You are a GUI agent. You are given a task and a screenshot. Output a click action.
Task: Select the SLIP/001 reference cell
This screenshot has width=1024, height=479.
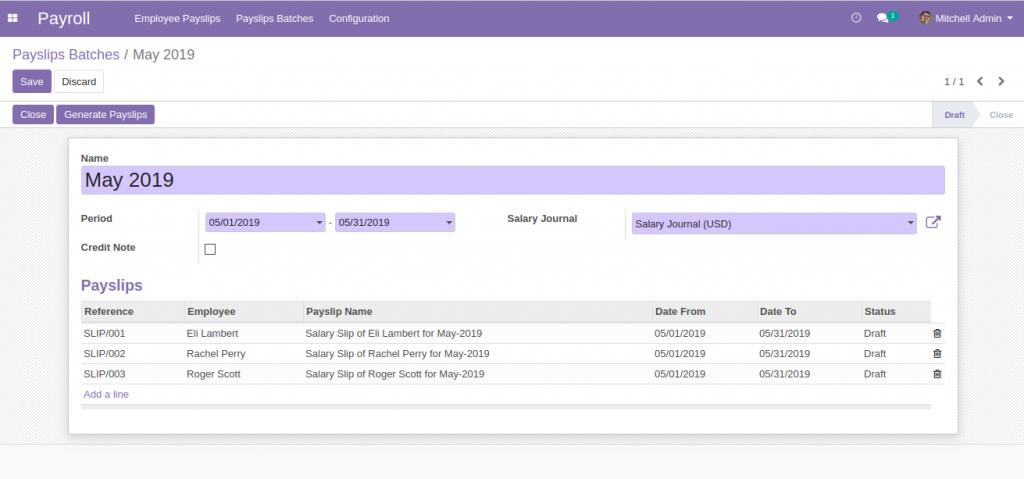pyautogui.click(x=133, y=333)
